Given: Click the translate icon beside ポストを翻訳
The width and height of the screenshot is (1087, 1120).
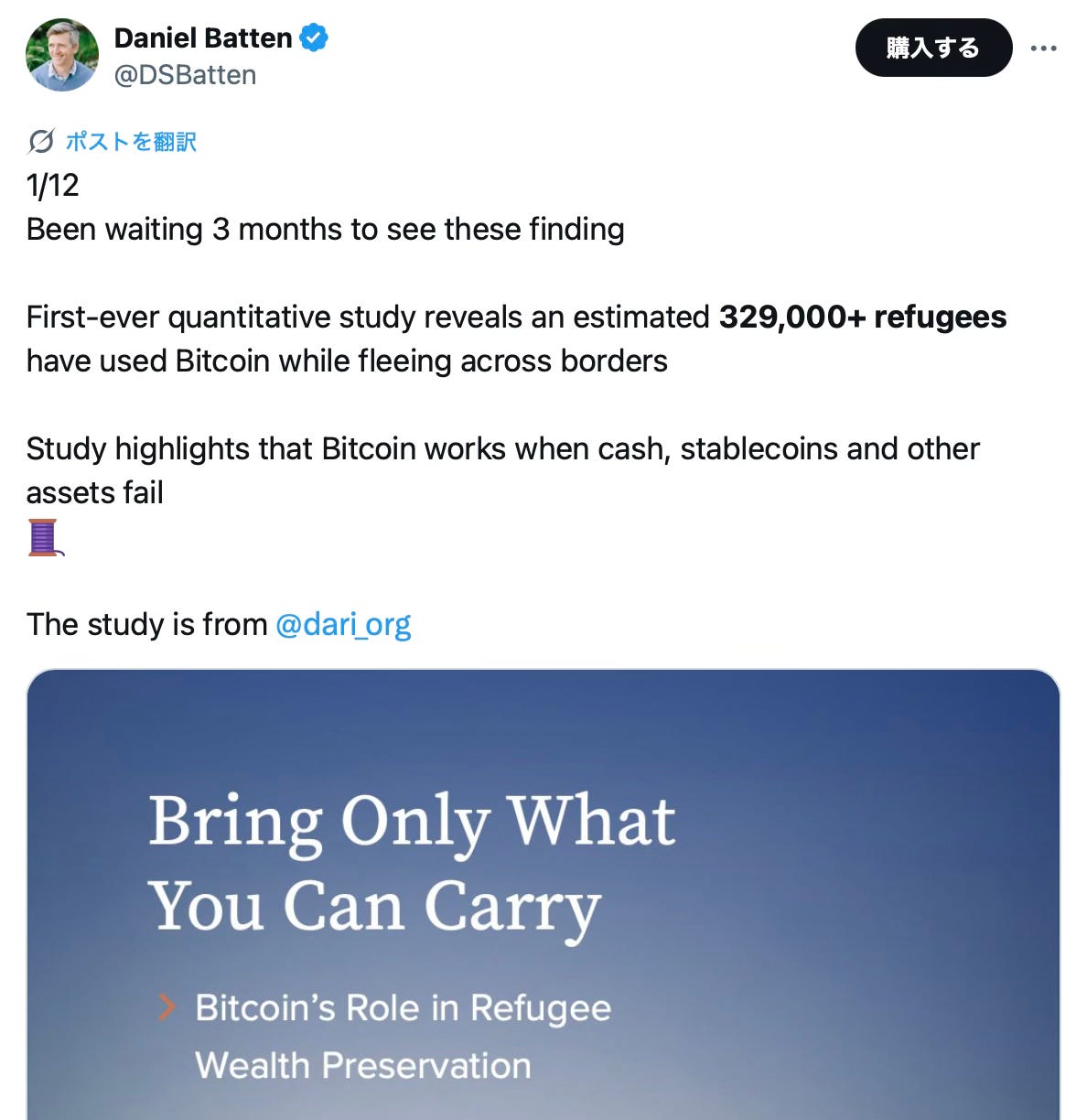Looking at the screenshot, I should [x=38, y=141].
